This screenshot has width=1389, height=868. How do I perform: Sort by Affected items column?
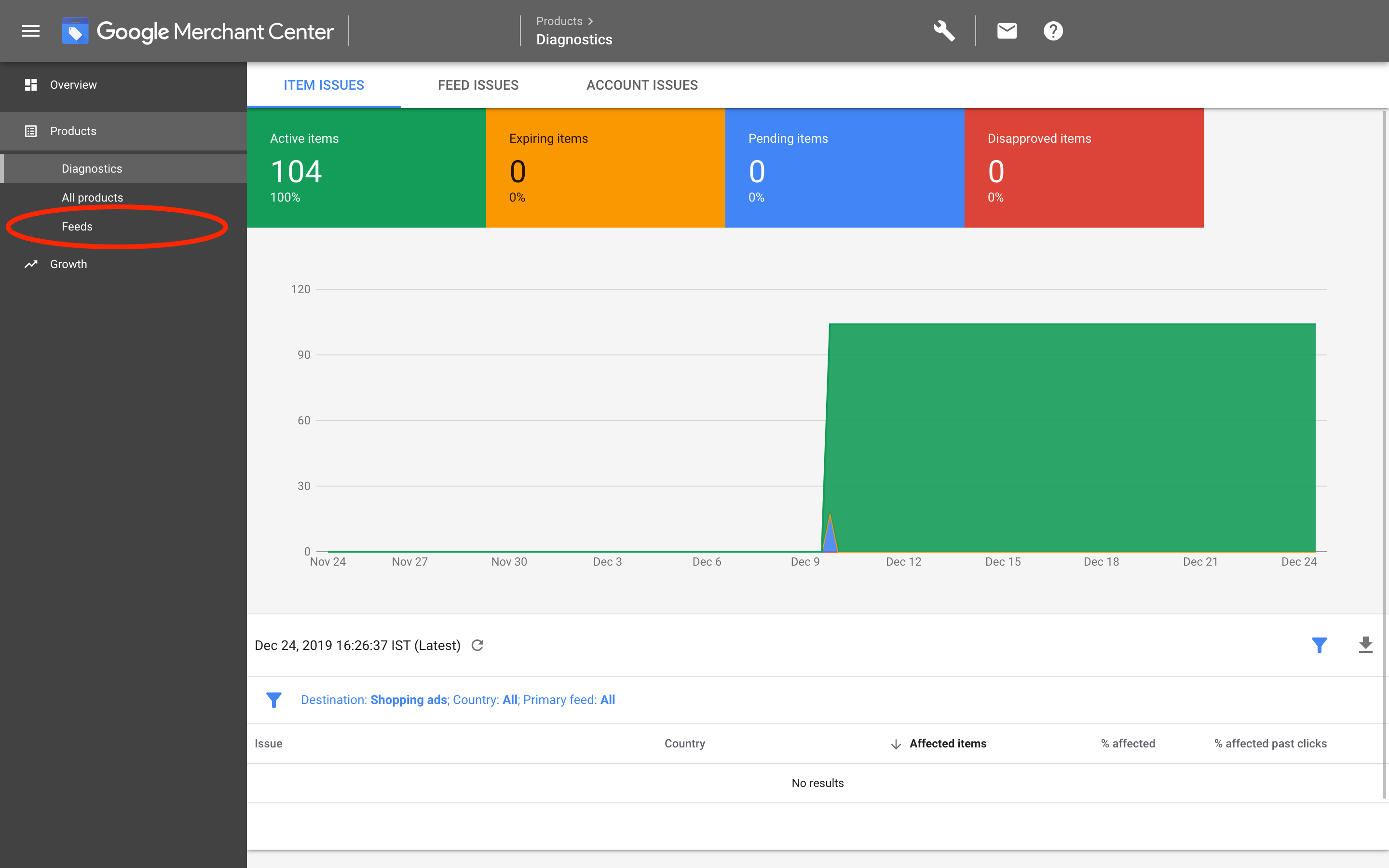[947, 744]
